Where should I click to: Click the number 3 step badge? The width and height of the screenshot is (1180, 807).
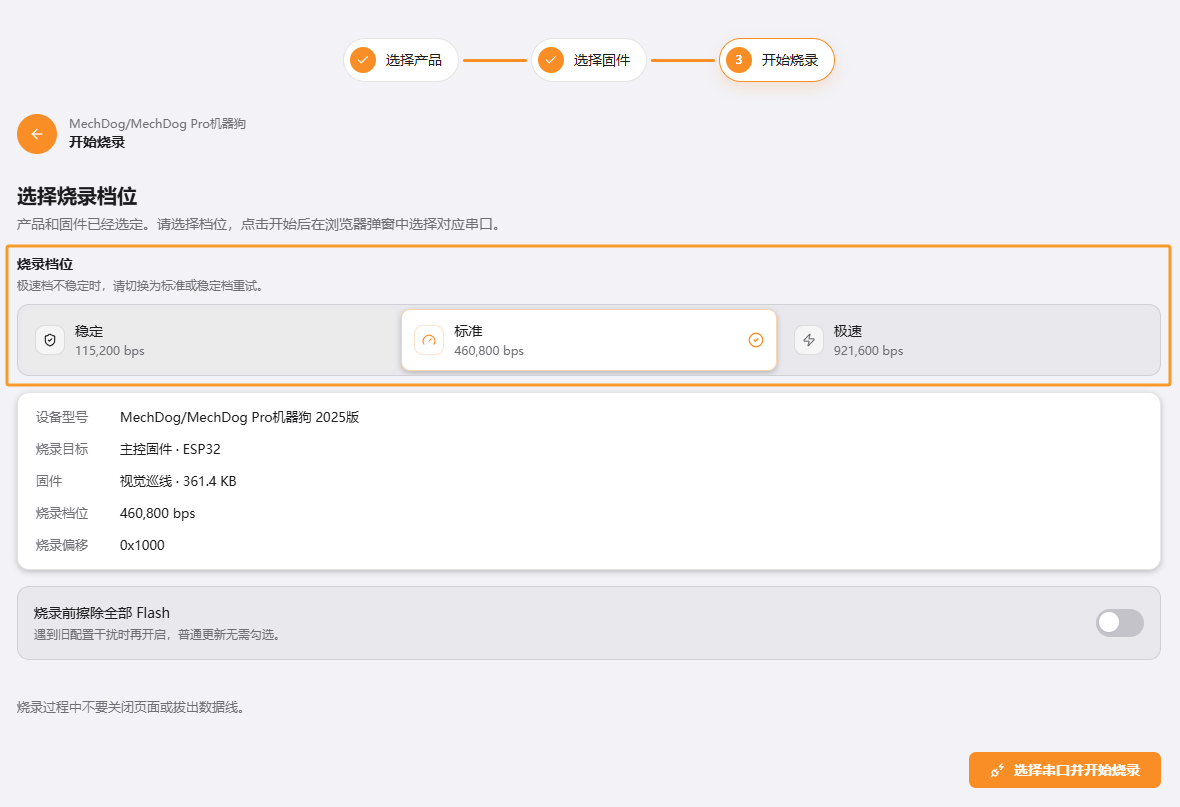coord(739,60)
